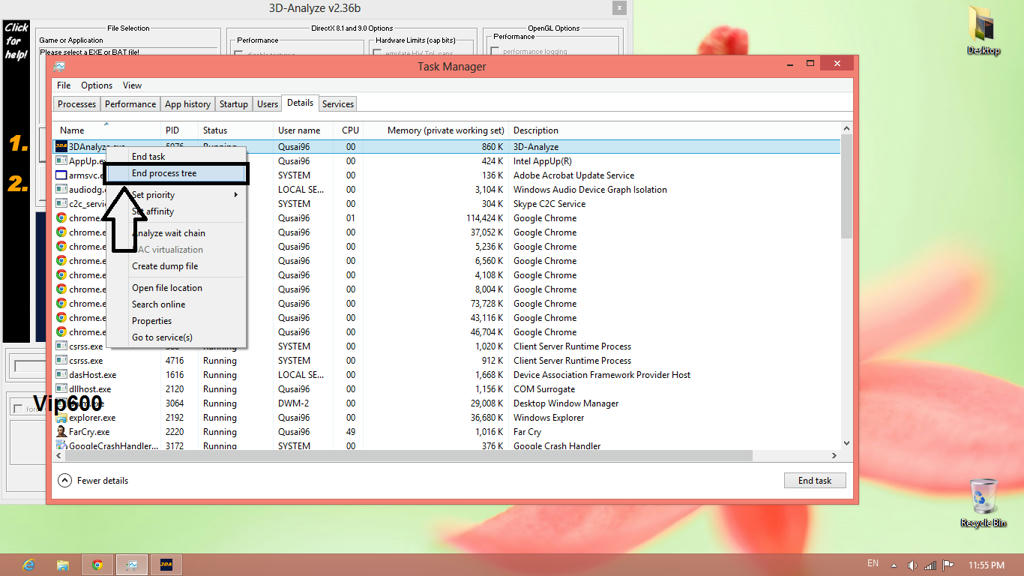This screenshot has width=1024, height=576.
Task: Open the network icon in system tray
Action: [x=931, y=566]
